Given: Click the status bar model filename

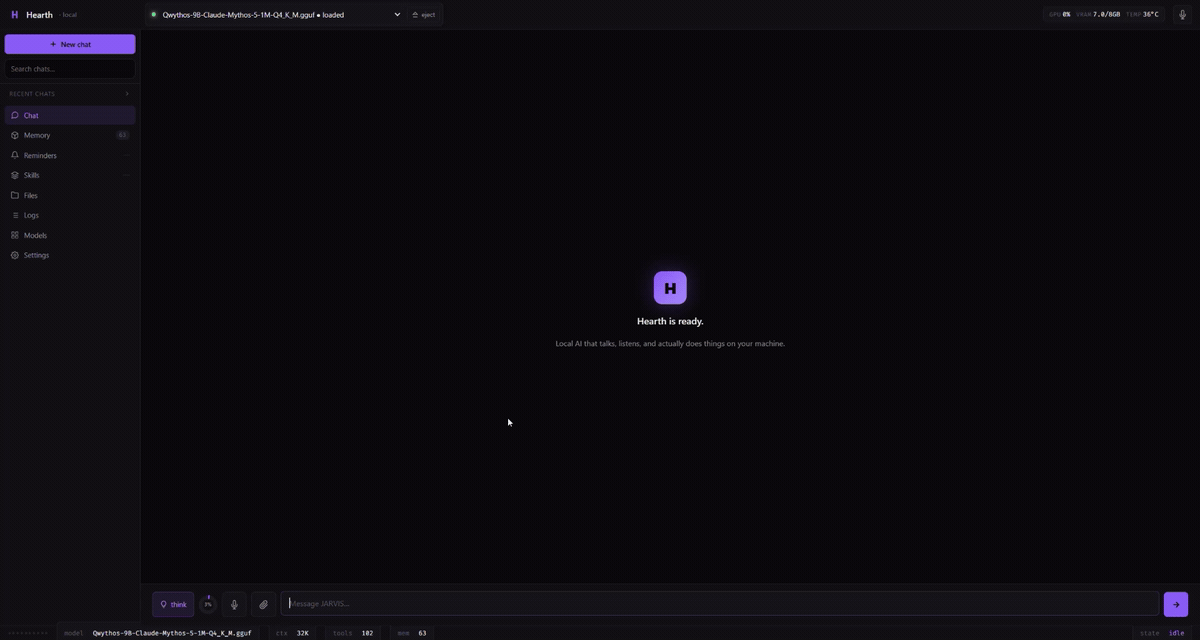Looking at the screenshot, I should (172, 633).
